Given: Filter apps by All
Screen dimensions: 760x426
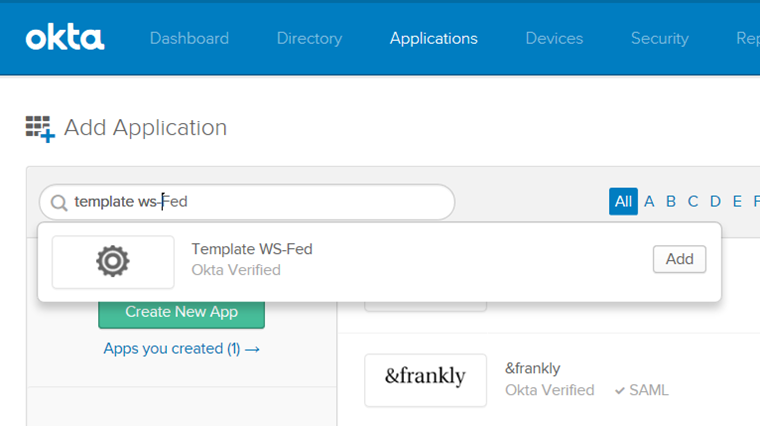Looking at the screenshot, I should click(x=623, y=202).
